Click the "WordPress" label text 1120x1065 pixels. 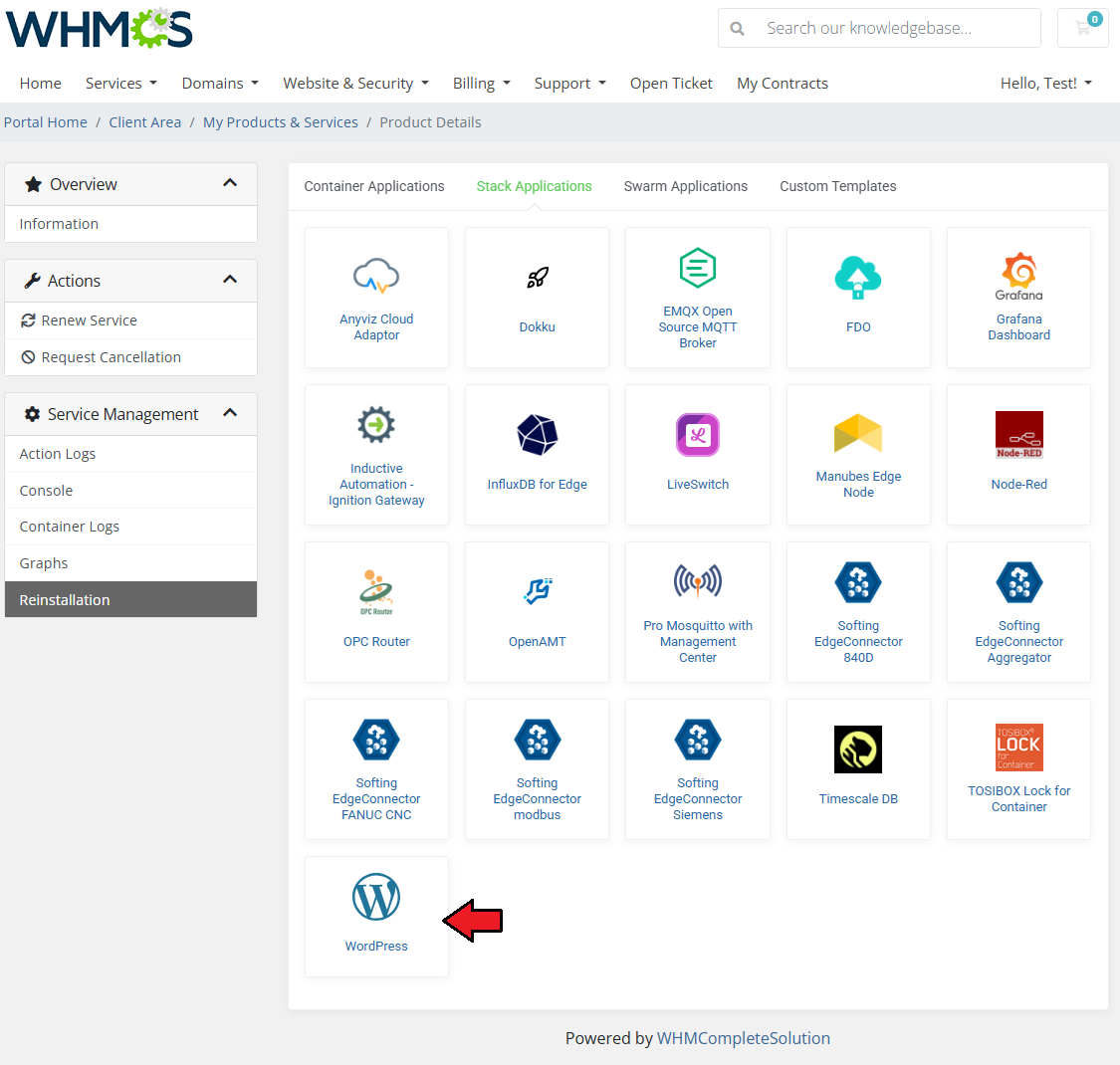coord(376,946)
